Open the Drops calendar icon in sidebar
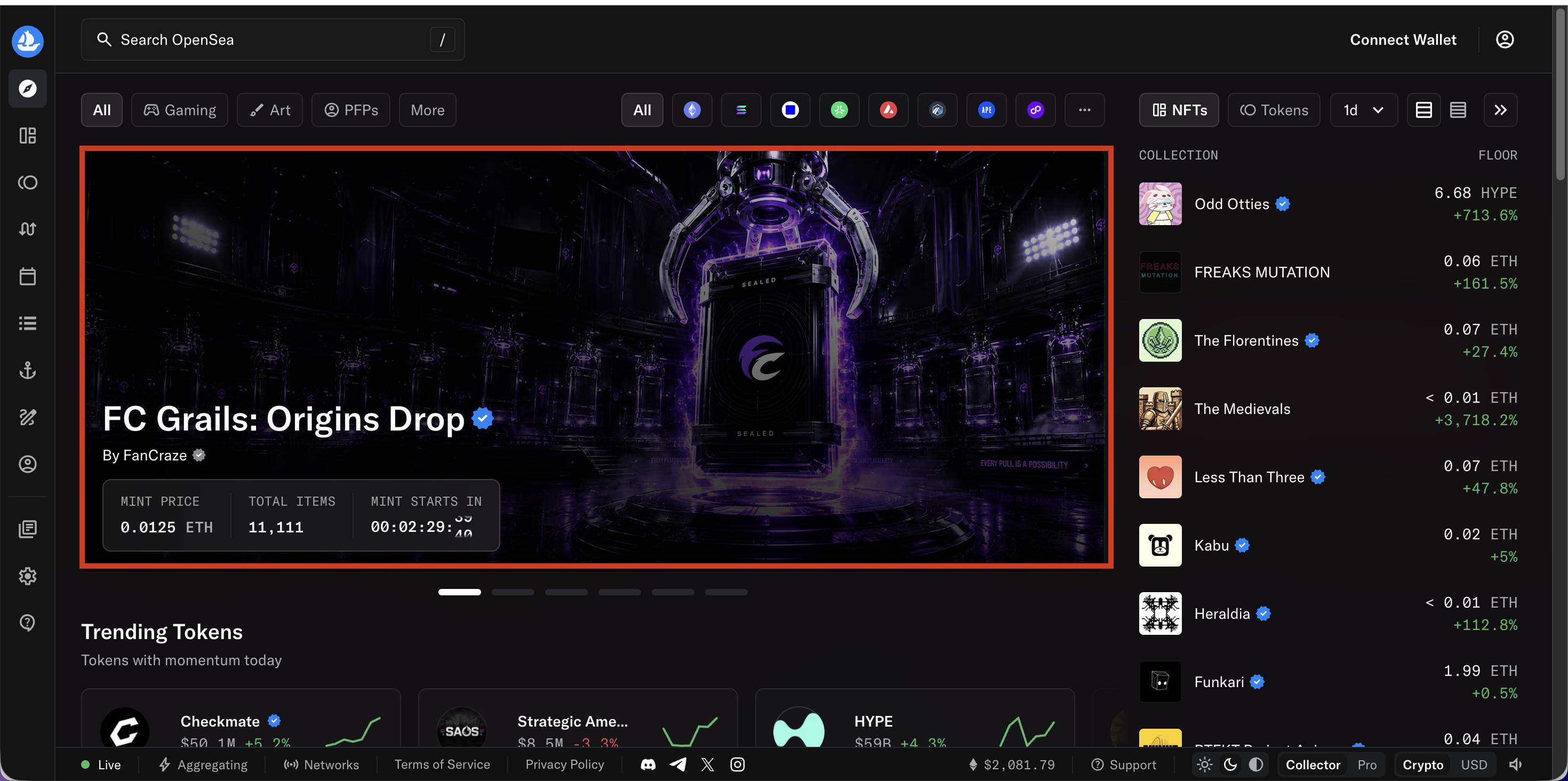 click(x=27, y=276)
